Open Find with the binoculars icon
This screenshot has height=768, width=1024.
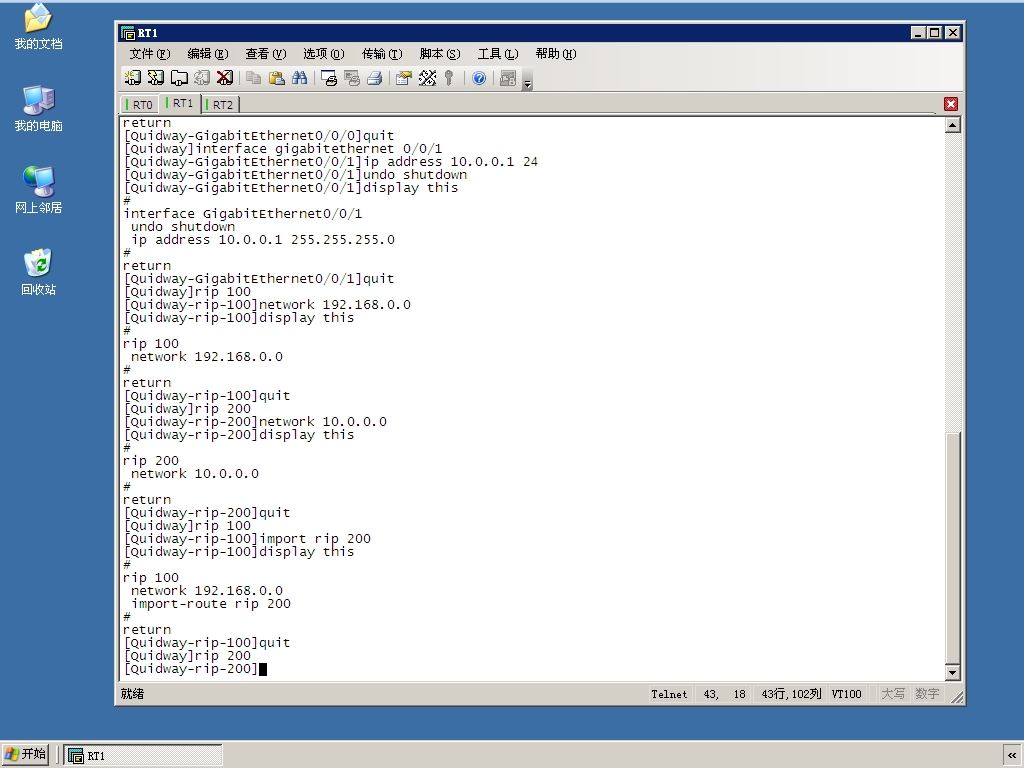point(299,78)
